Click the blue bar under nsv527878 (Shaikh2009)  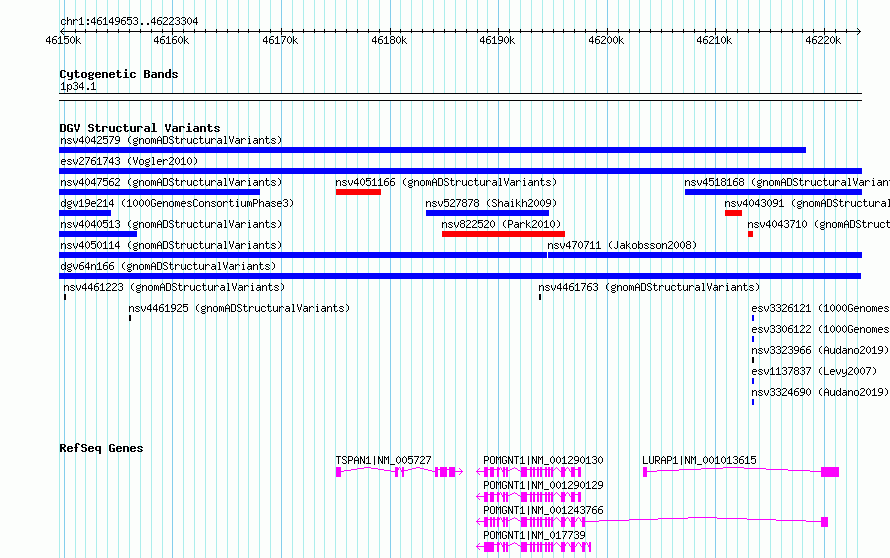(x=488, y=213)
